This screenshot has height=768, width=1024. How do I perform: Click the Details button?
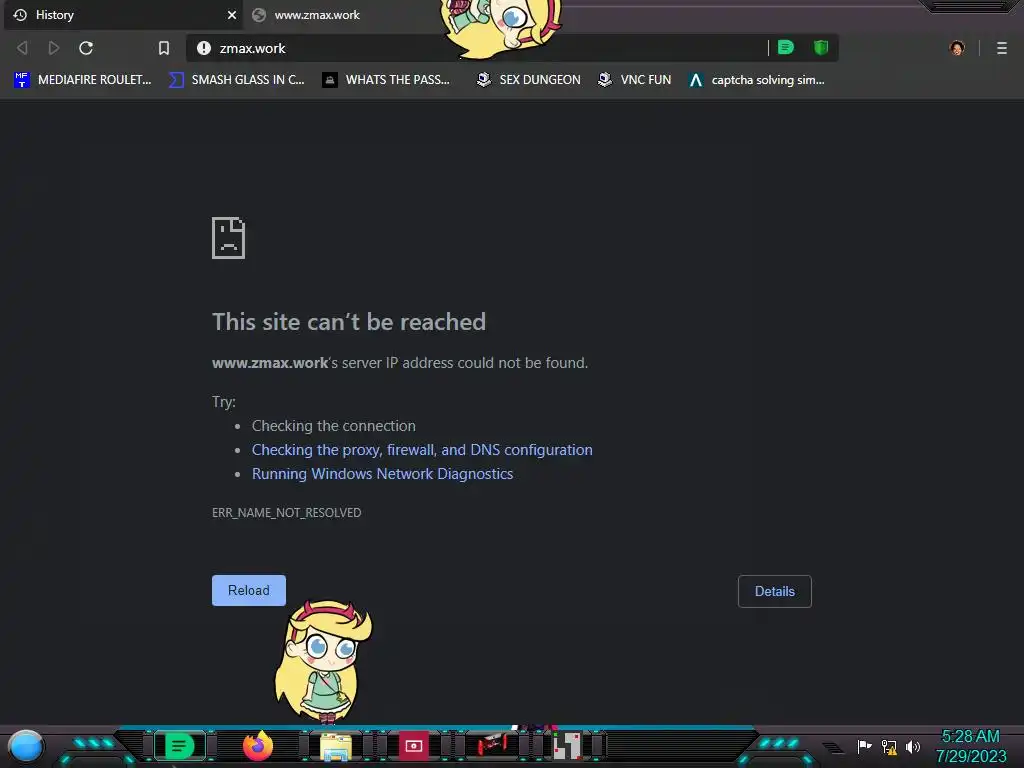pyautogui.click(x=775, y=591)
